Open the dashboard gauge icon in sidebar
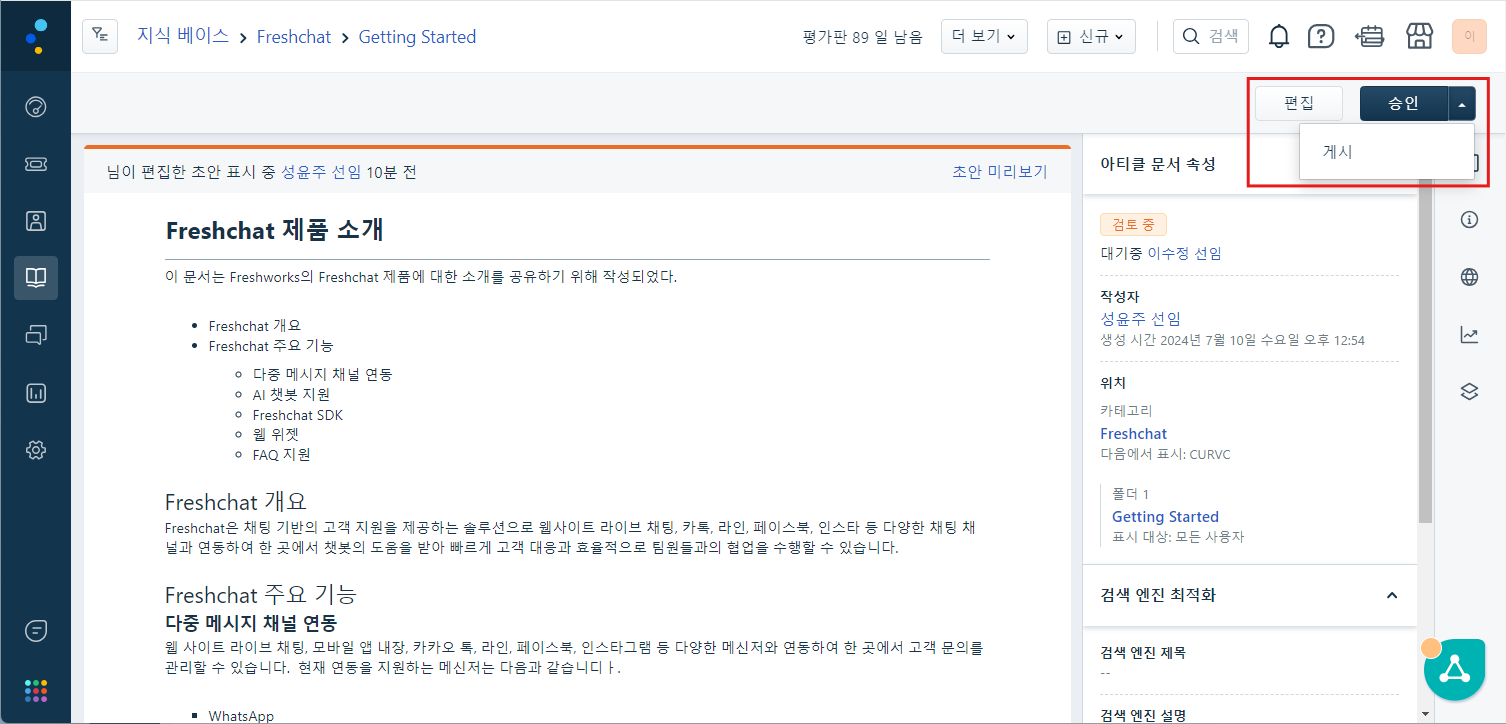The width and height of the screenshot is (1506, 724). point(36,107)
